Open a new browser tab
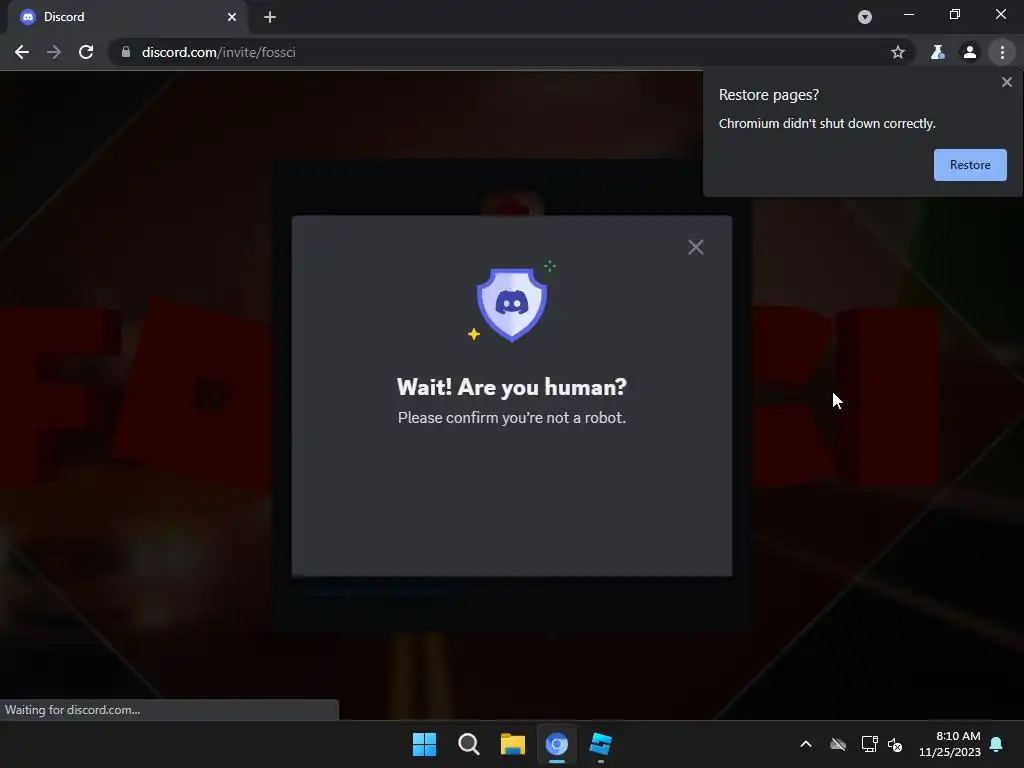The width and height of the screenshot is (1024, 768). pos(270,17)
